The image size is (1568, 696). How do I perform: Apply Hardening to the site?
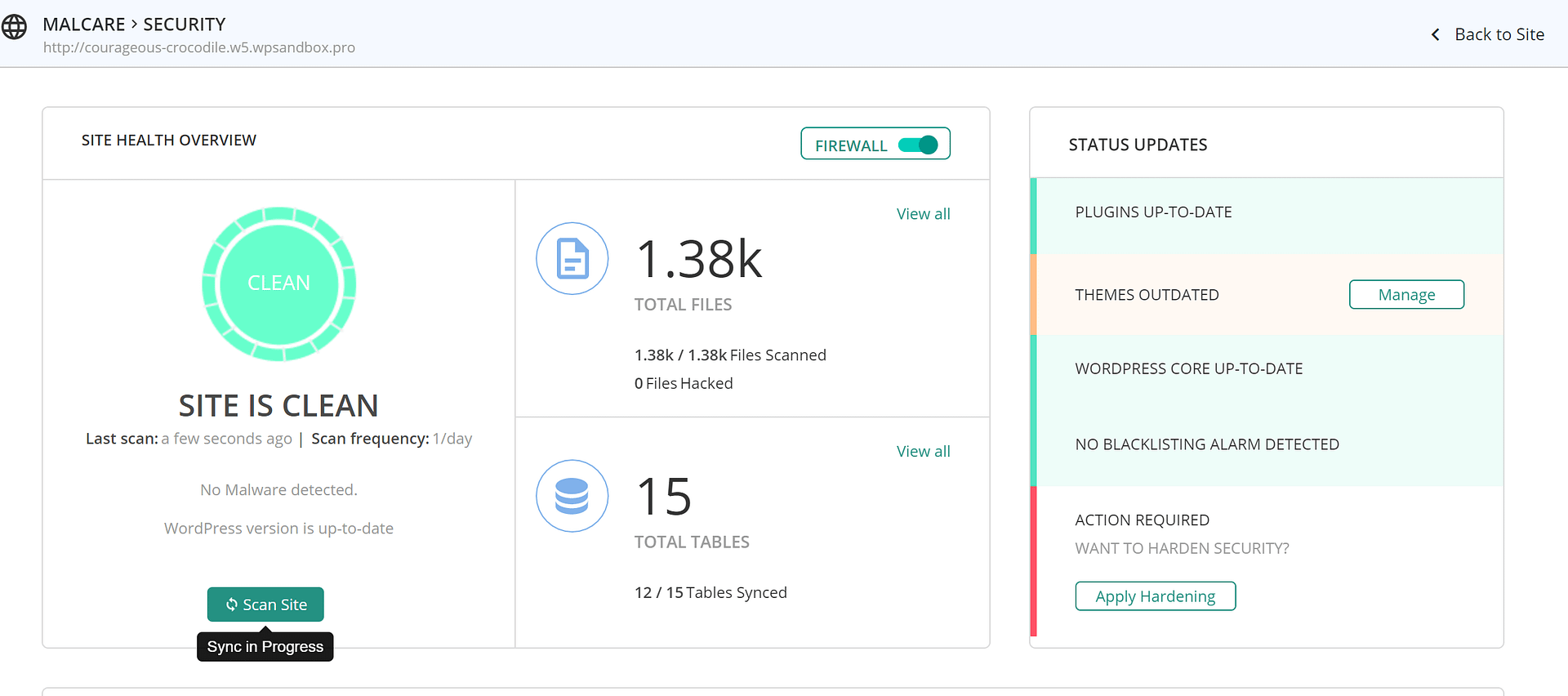[x=1155, y=596]
